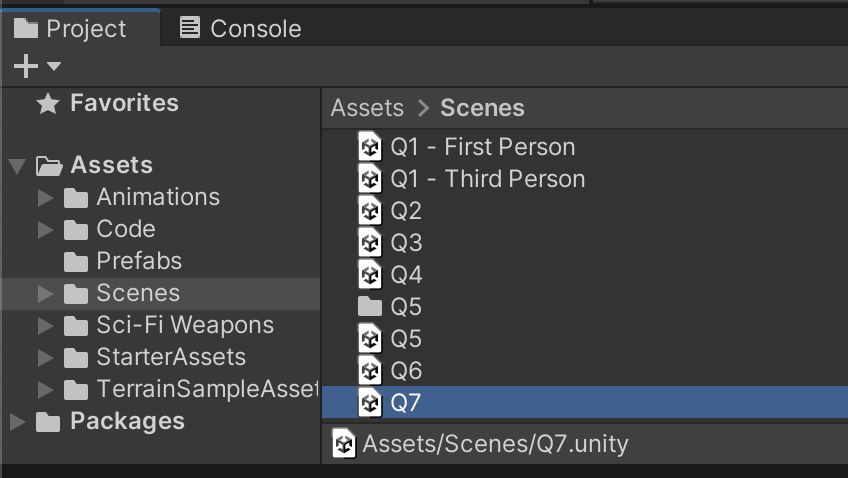Select the Project tab
The image size is (848, 478).
tap(71, 29)
